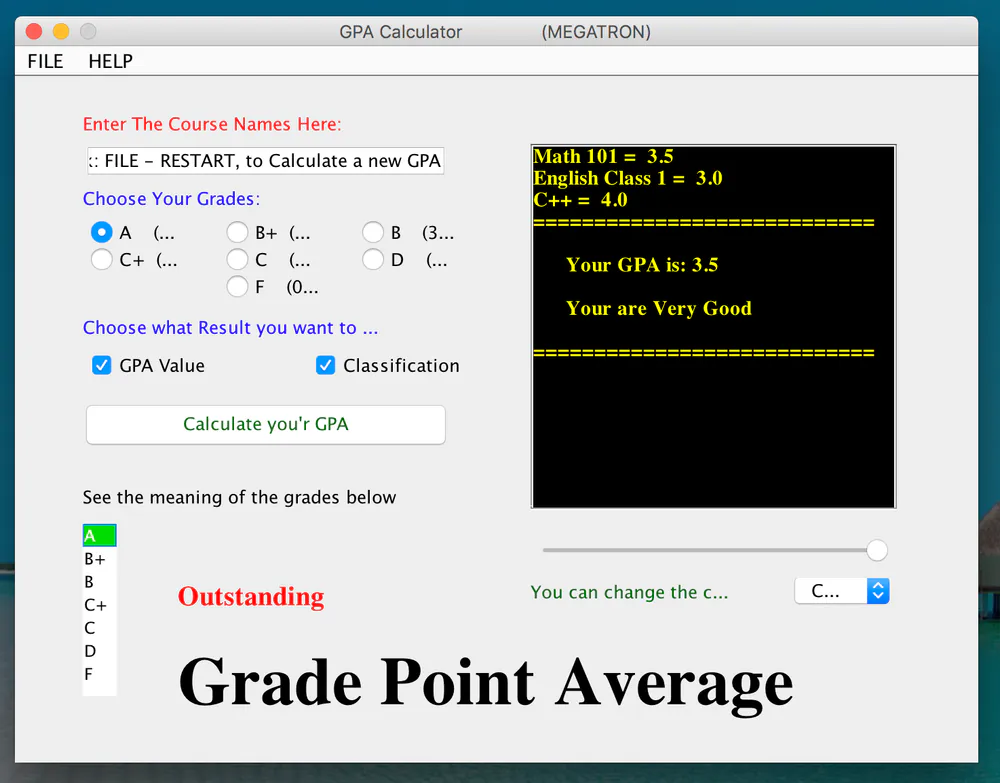Screen dimensions: 1000x783
Task: Open the HELP menu
Action: point(110,61)
